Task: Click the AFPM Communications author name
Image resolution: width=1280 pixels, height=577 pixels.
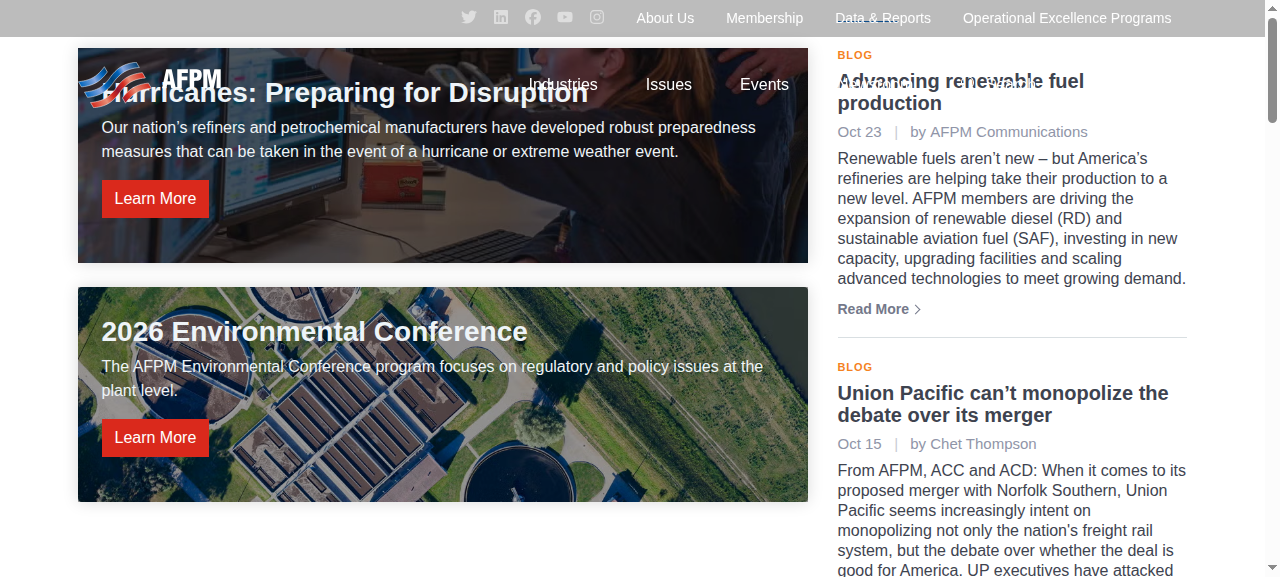Action: point(1009,132)
